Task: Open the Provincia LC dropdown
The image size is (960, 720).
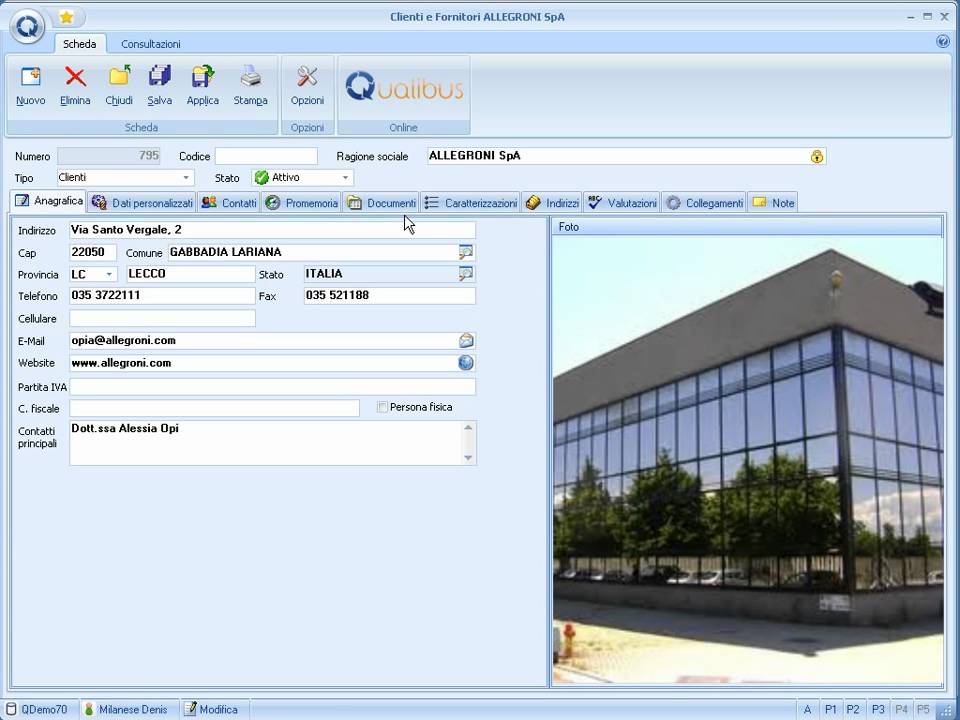Action: coord(109,274)
